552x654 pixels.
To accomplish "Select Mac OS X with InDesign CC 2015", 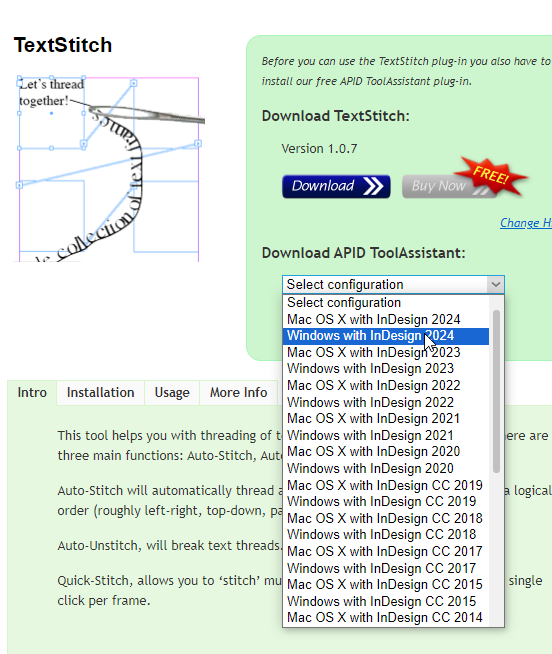I will pos(386,584).
